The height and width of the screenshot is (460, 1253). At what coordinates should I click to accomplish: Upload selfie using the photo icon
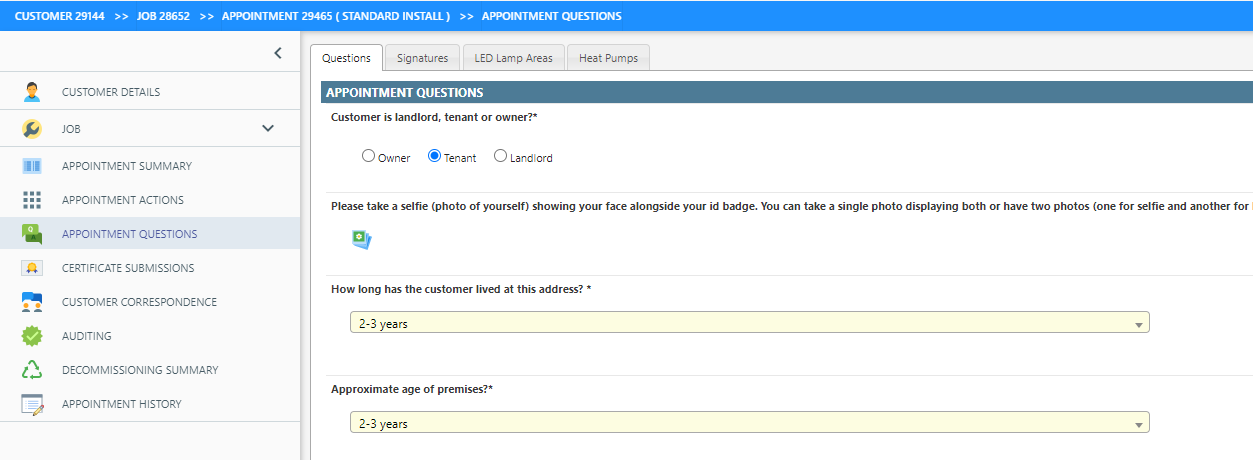point(361,239)
